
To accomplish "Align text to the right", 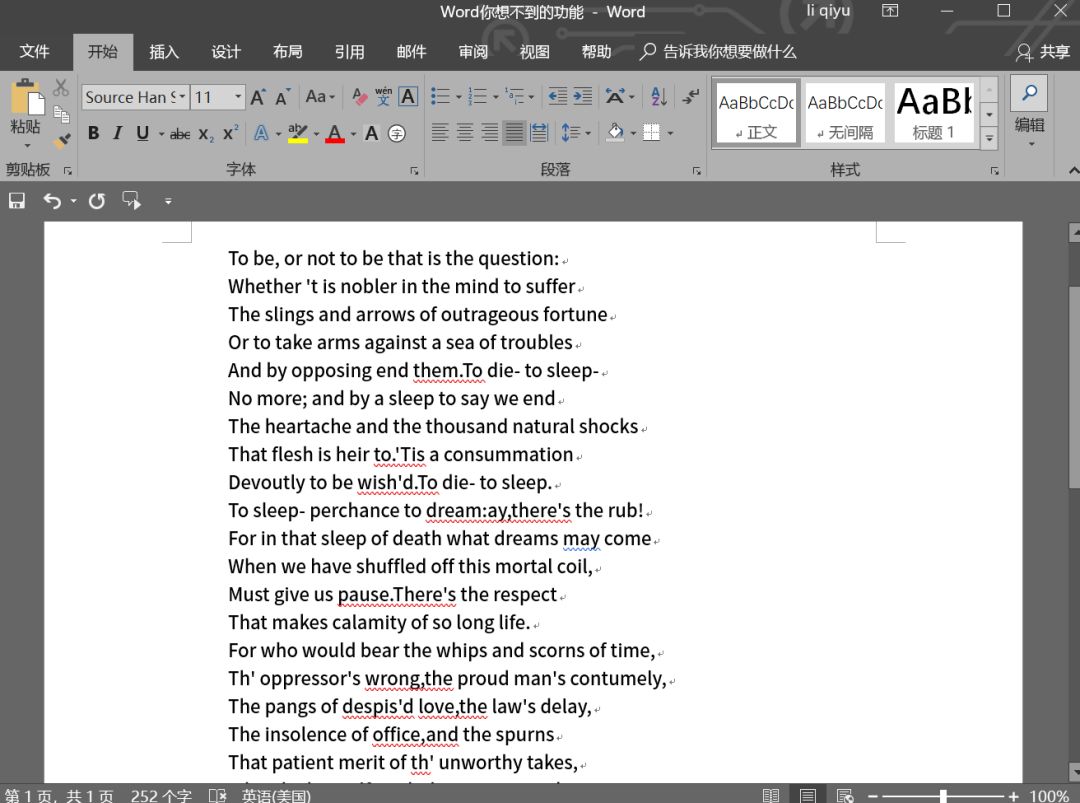I will tap(490, 132).
